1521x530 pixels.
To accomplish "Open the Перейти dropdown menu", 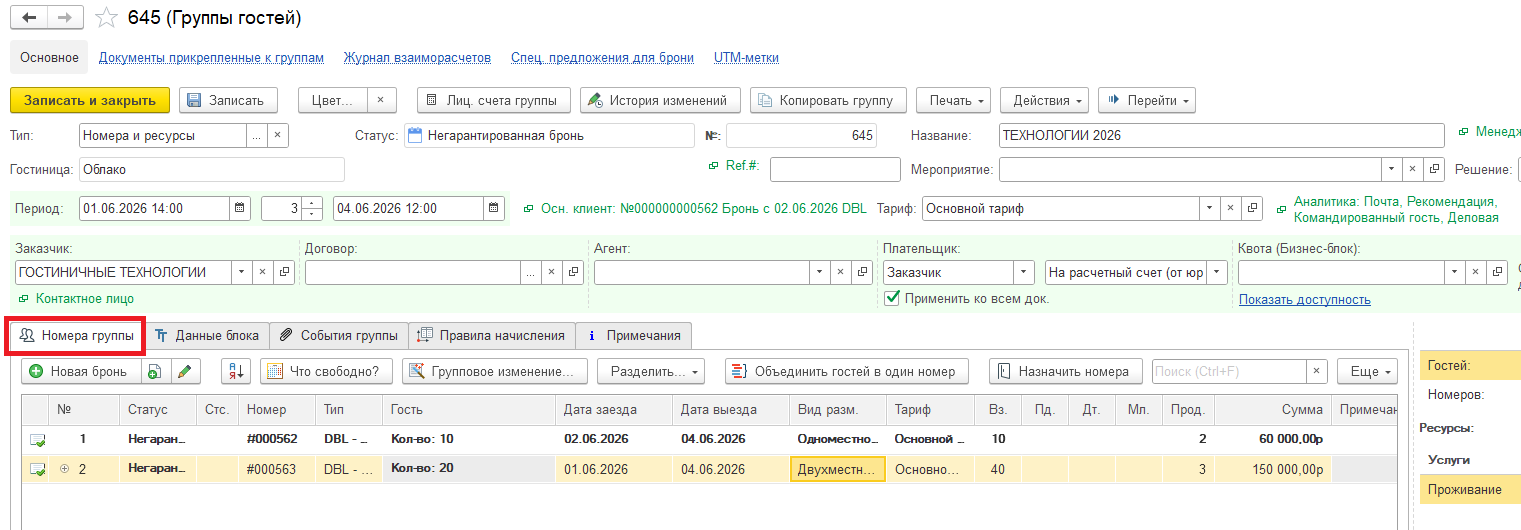I will (x=1147, y=100).
